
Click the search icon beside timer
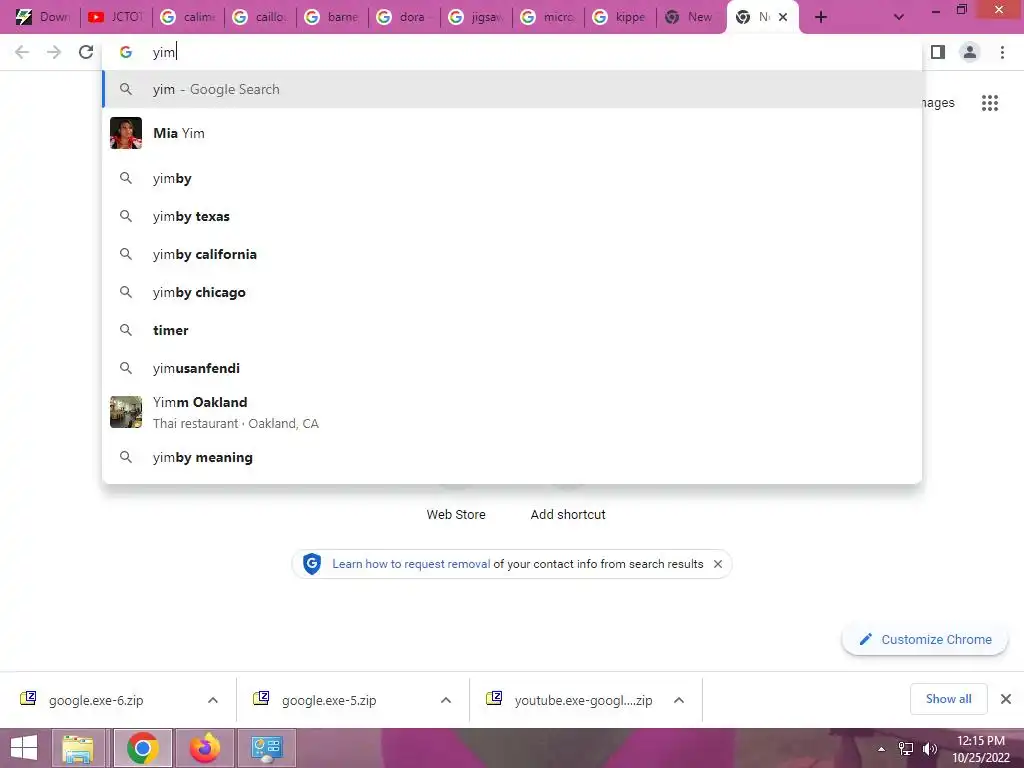126,330
